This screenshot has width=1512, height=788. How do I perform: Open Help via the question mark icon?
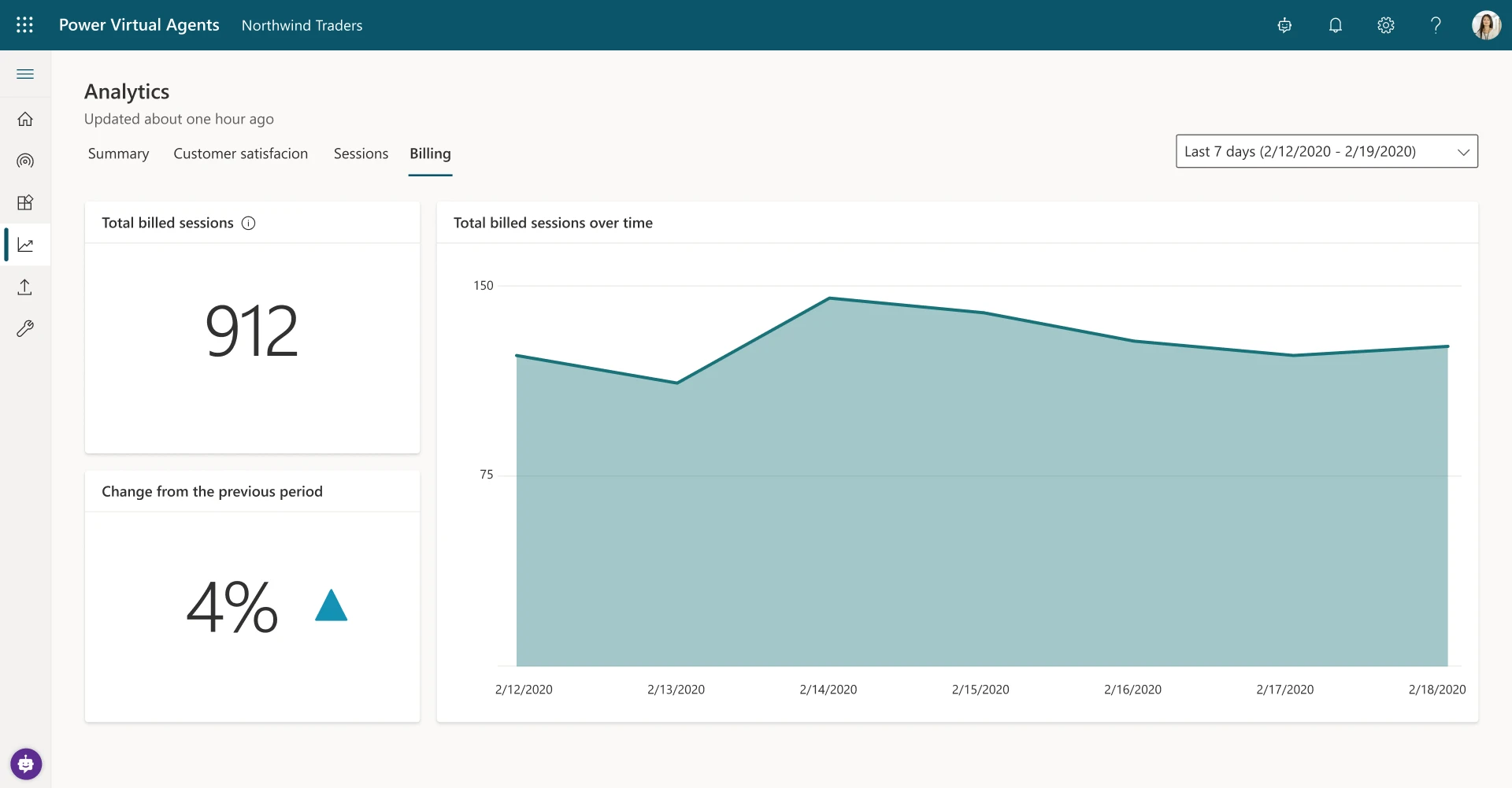coord(1436,24)
